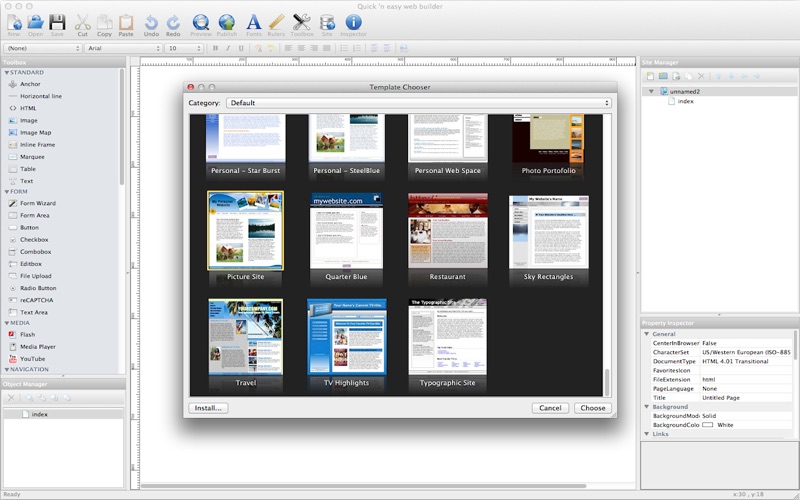Toggle the Rulers toolbar icon
Screen dimensions: 800x500
(277, 22)
